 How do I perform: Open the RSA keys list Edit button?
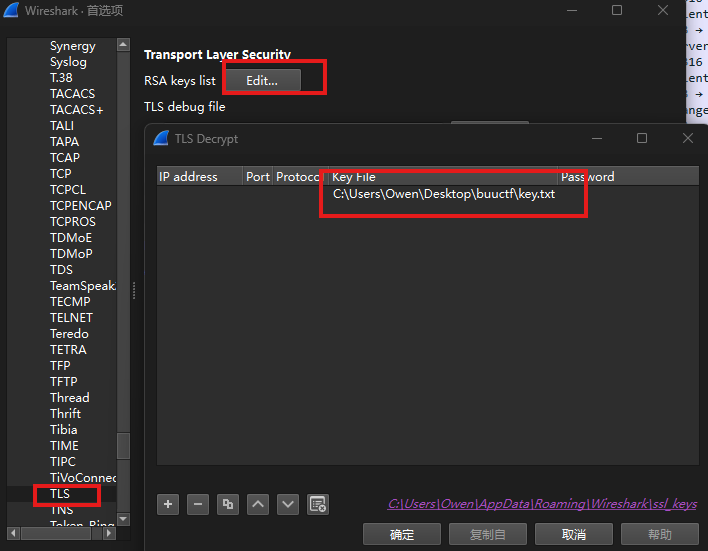coord(263,80)
